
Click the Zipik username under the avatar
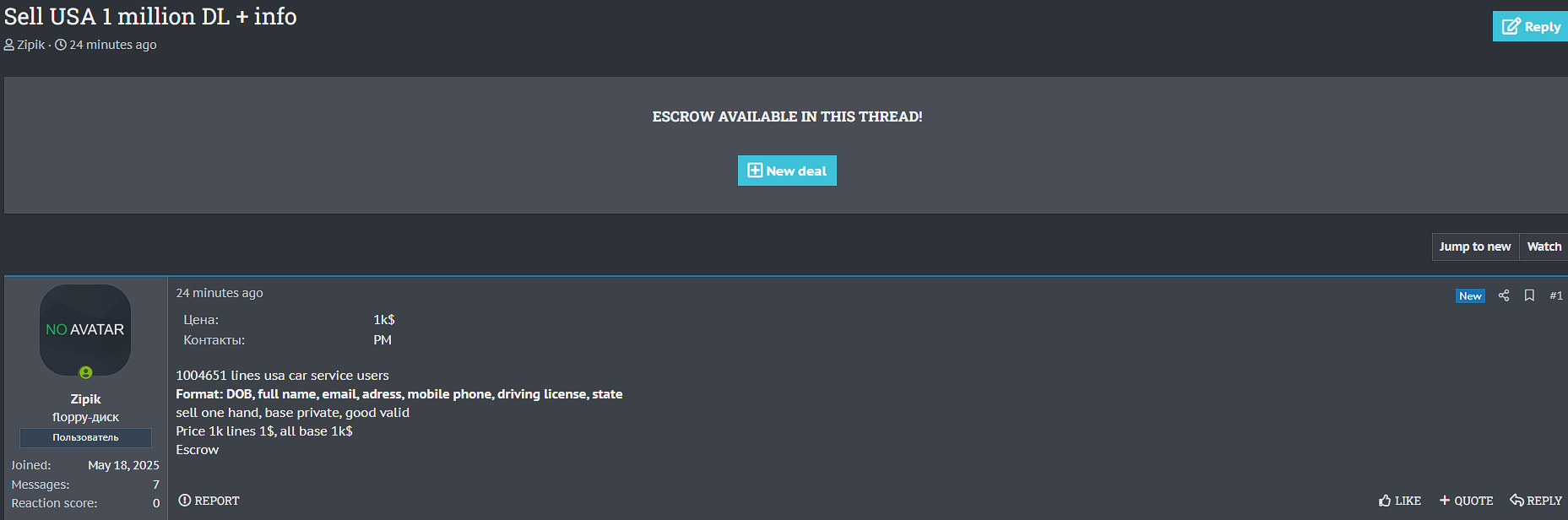point(85,399)
